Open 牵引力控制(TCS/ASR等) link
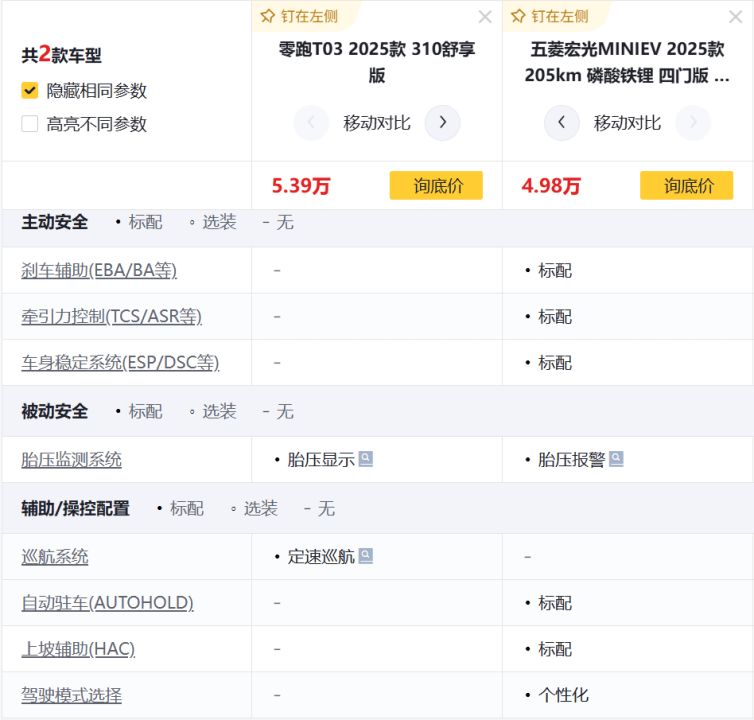This screenshot has width=754, height=720. (x=112, y=316)
